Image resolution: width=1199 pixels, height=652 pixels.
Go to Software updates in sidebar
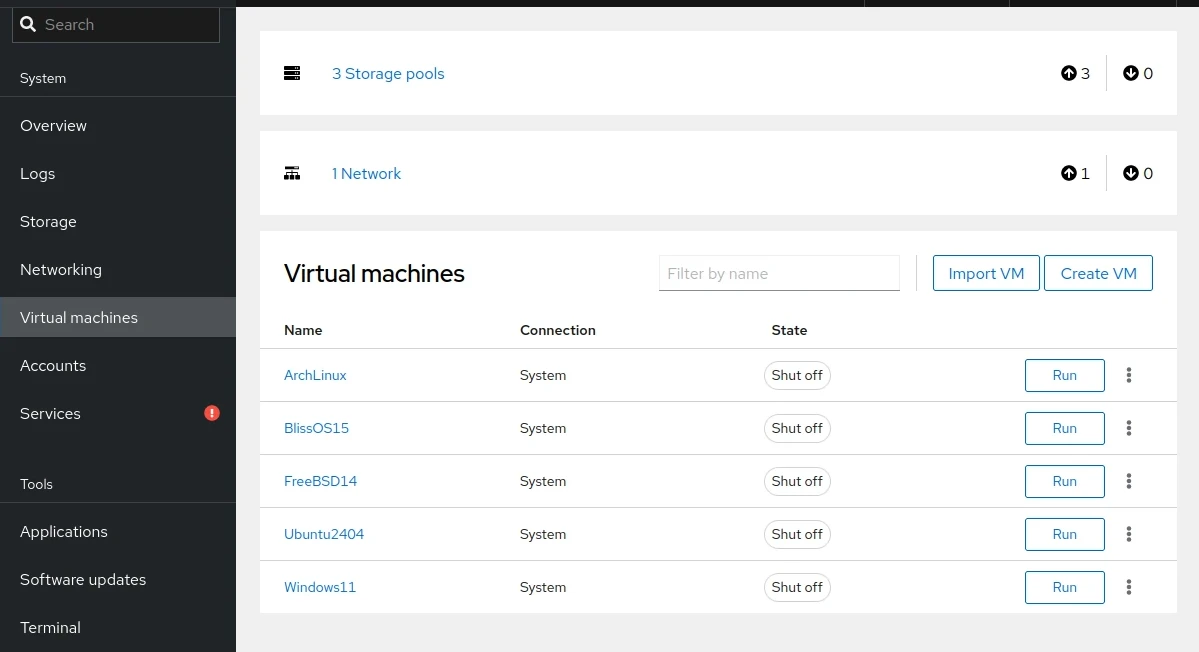point(83,579)
